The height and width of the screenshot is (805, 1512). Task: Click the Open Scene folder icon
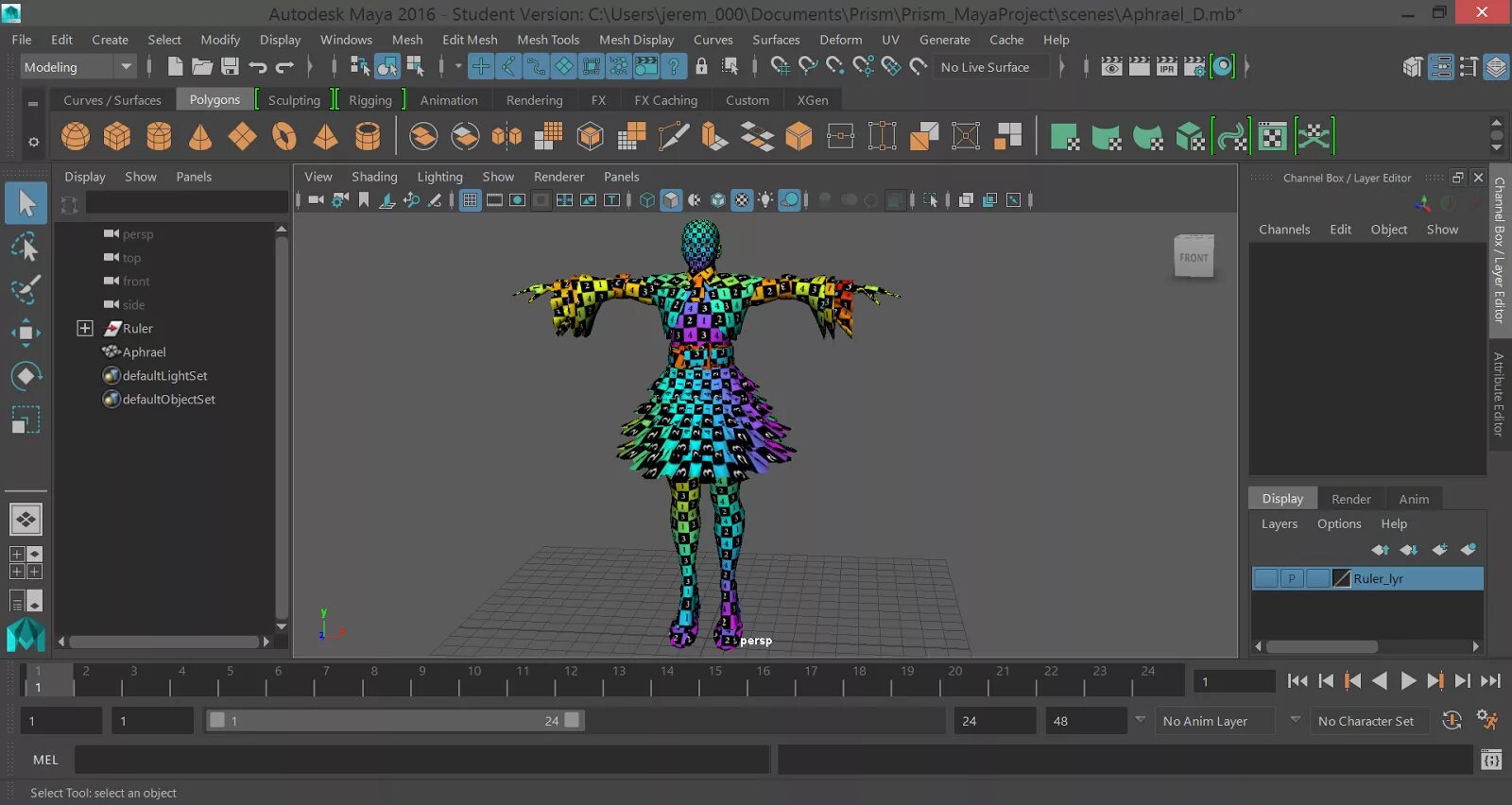click(x=202, y=66)
